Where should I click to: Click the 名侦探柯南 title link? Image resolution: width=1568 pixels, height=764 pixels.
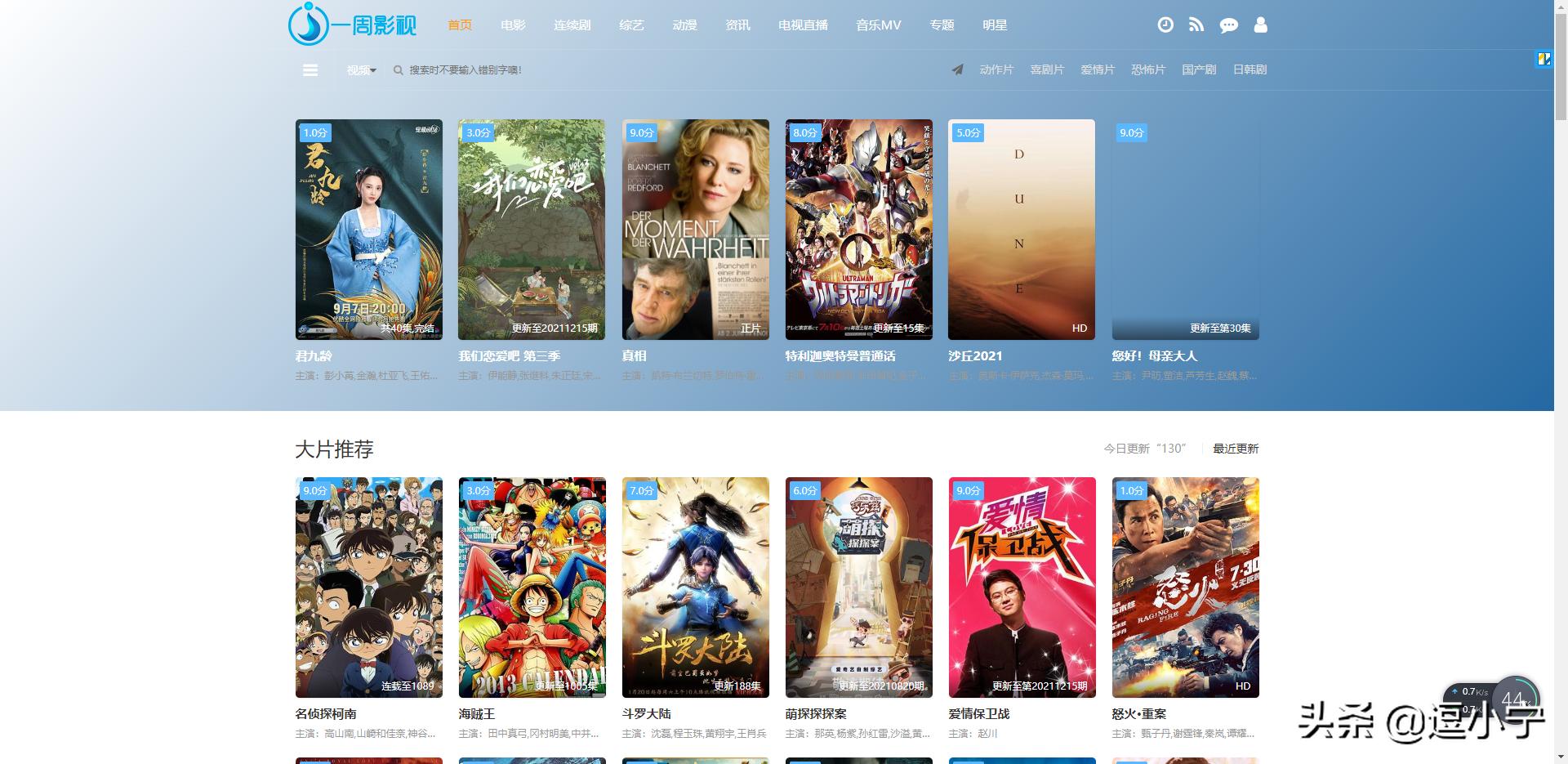[x=326, y=714]
